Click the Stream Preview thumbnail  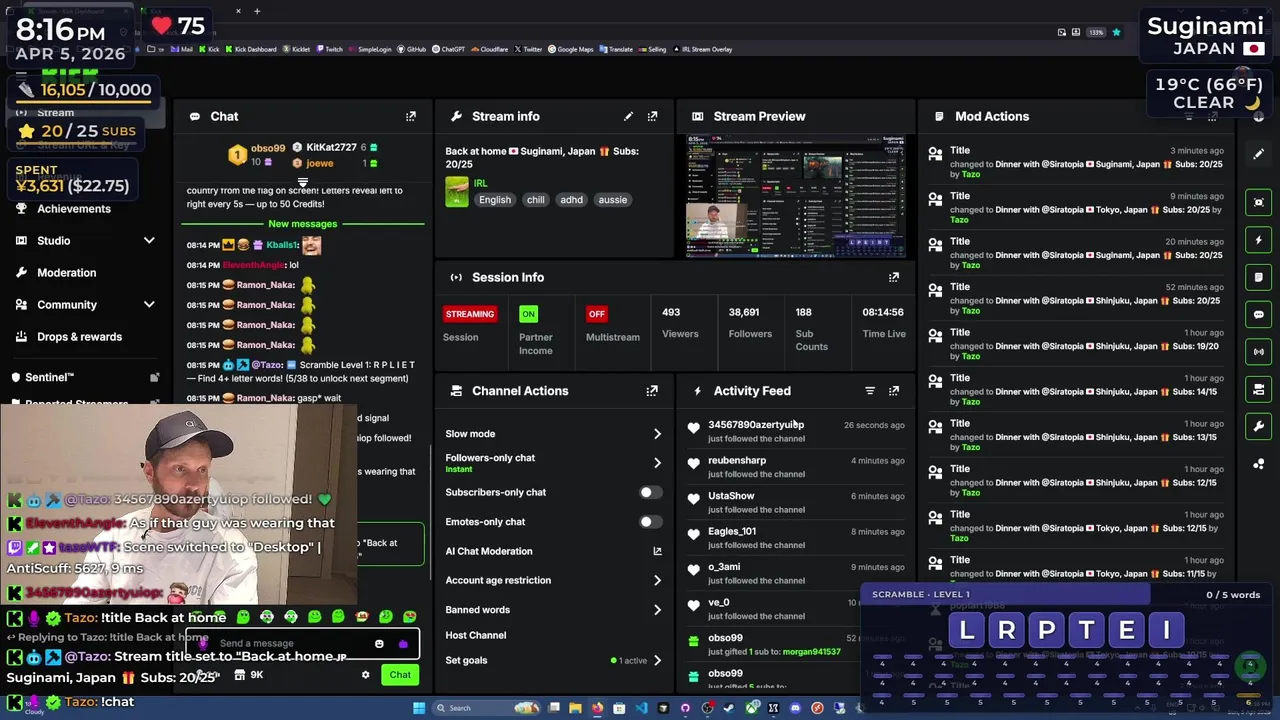[x=796, y=197]
